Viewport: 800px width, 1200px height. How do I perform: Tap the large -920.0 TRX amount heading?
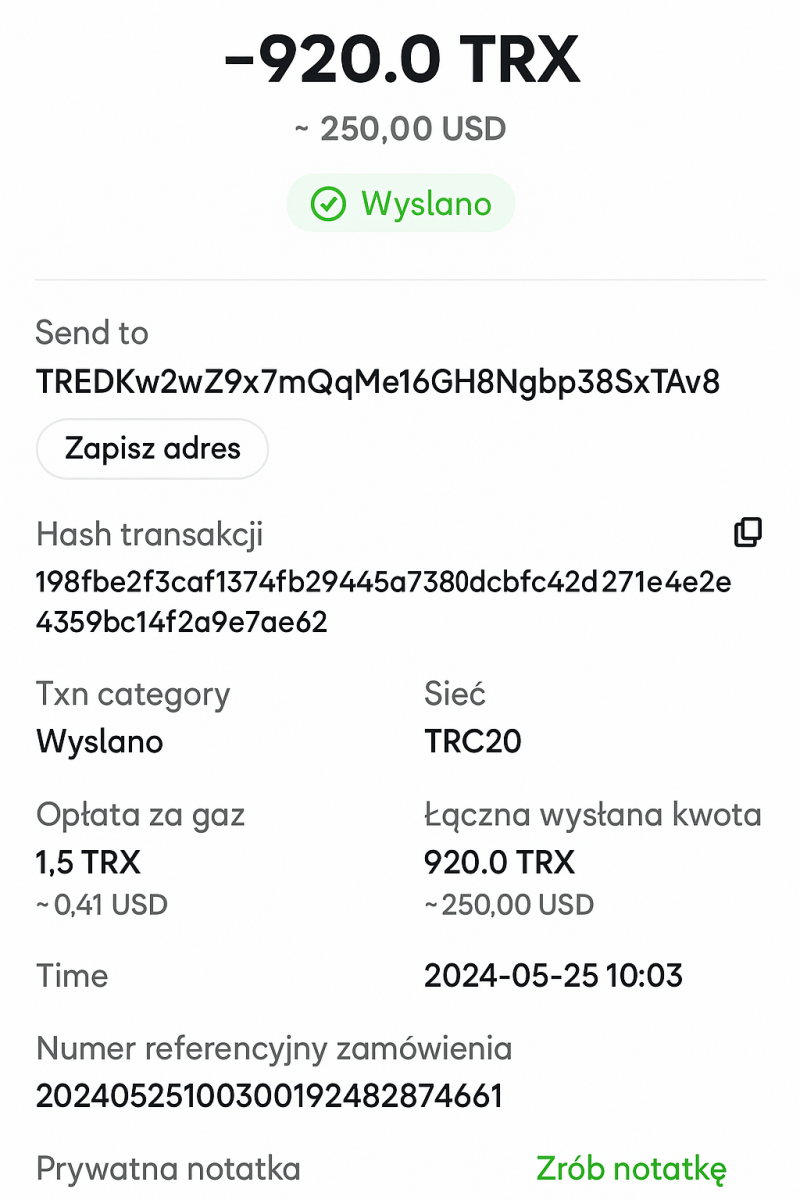tap(401, 60)
